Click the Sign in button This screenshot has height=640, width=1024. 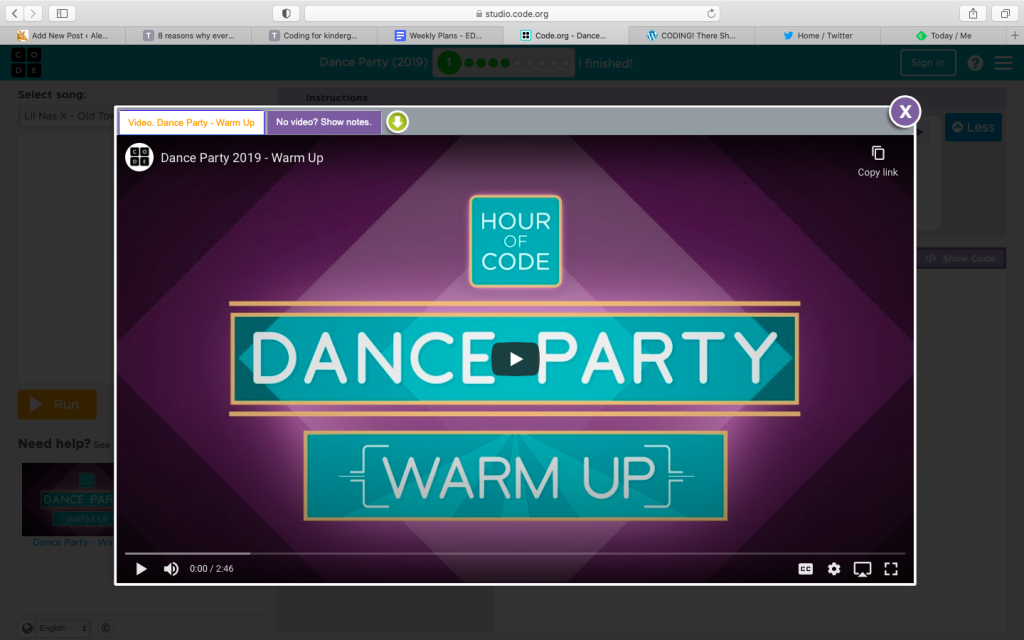pyautogui.click(x=928, y=63)
